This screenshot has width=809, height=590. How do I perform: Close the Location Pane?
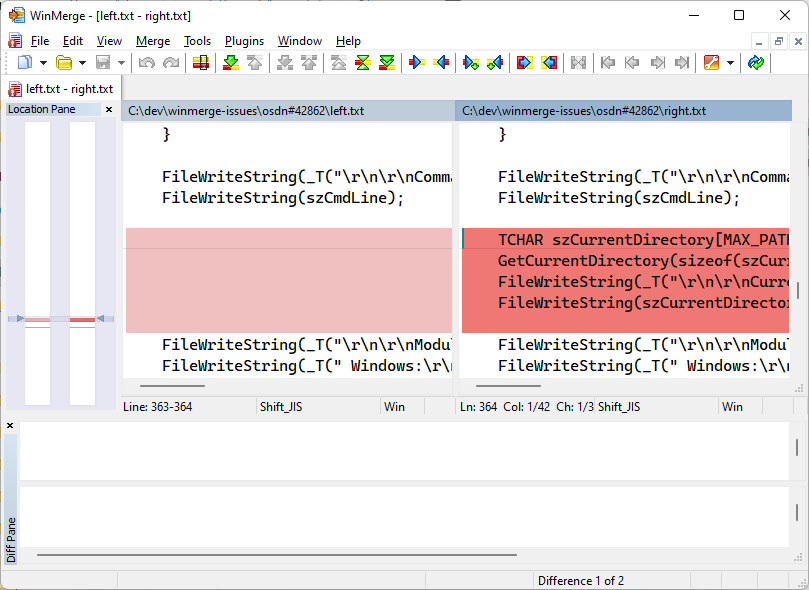[x=109, y=110]
